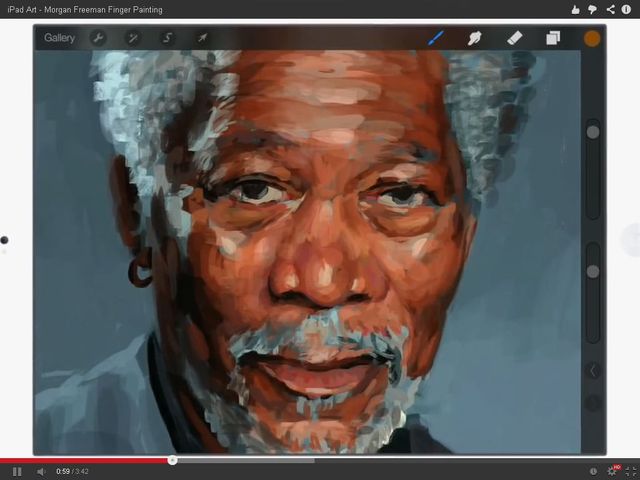
Task: Adjust the brush opacity slider knob
Action: tap(593, 271)
